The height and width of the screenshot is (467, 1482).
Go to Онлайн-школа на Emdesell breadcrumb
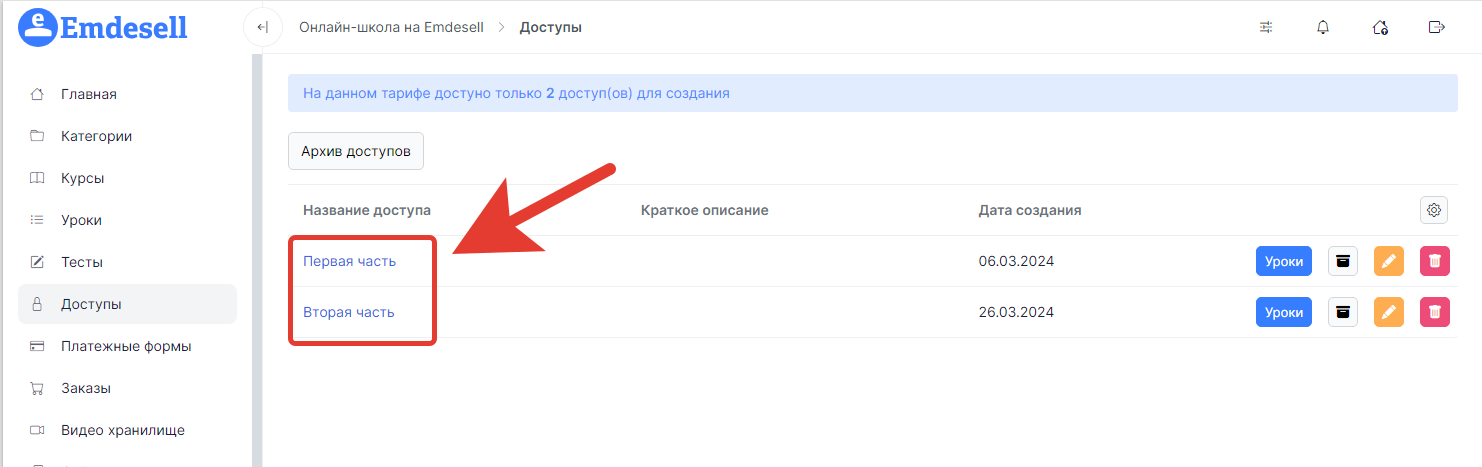point(391,27)
